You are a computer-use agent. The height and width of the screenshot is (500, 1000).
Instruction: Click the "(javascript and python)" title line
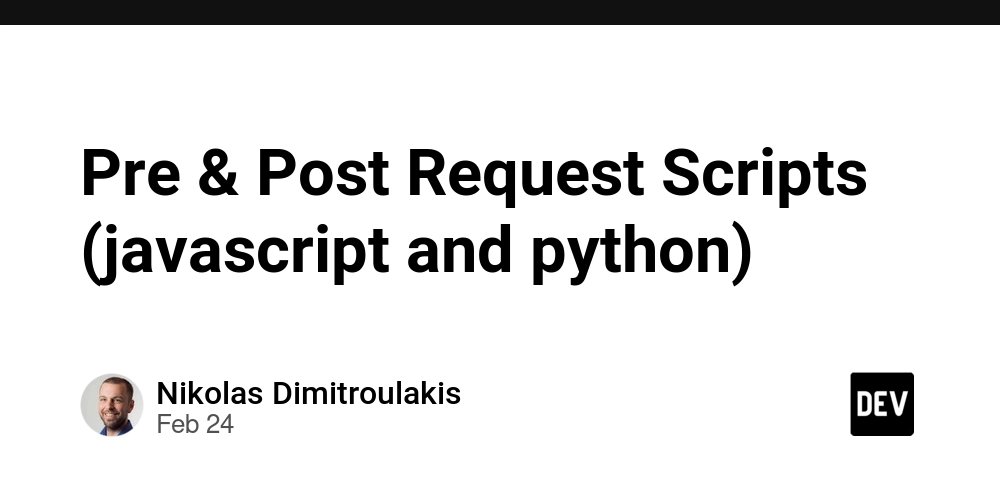[x=415, y=251]
